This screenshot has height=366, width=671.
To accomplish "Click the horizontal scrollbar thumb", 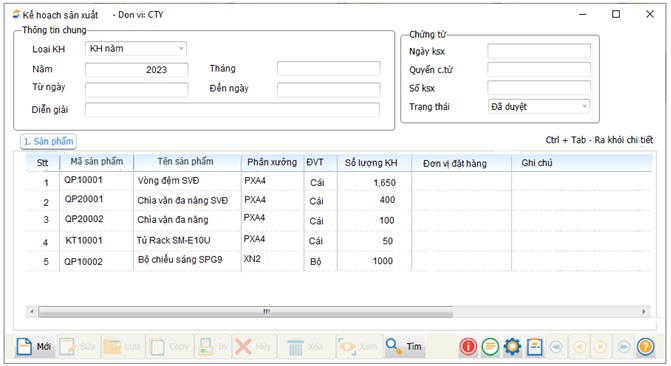I will pyautogui.click(x=246, y=312).
